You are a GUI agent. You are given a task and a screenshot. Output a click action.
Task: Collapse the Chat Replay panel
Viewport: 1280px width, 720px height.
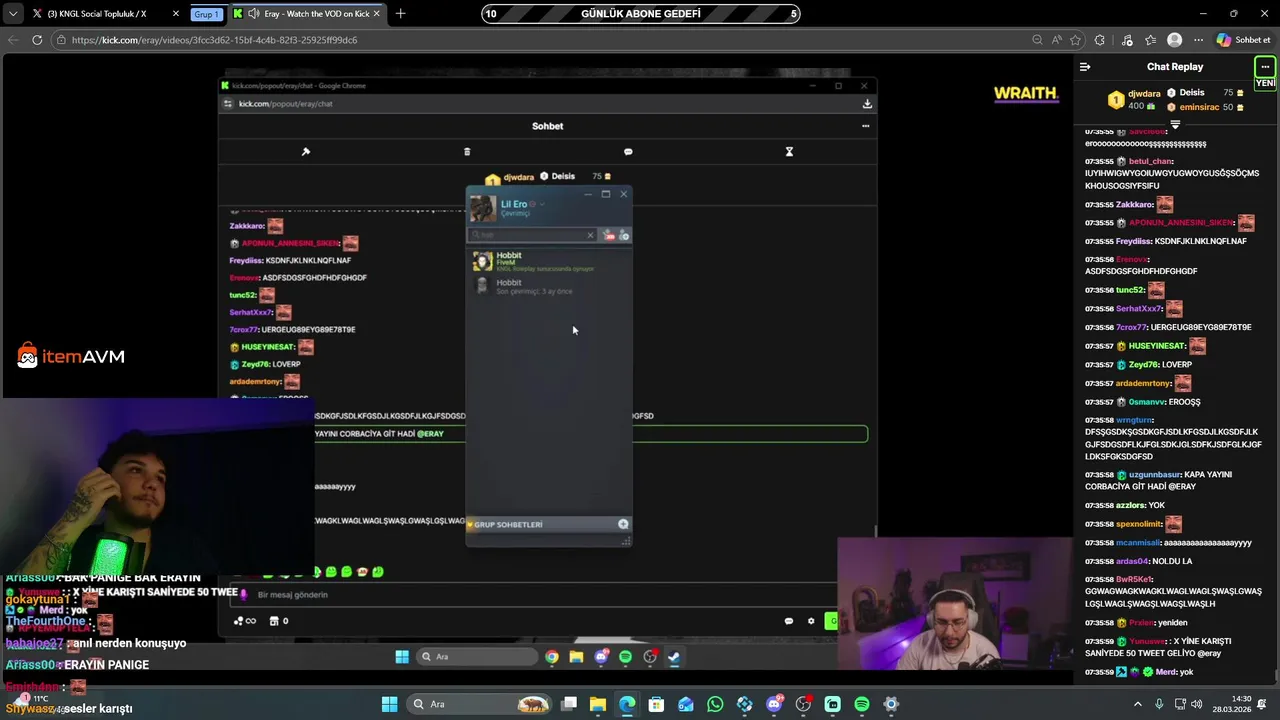coord(1085,67)
